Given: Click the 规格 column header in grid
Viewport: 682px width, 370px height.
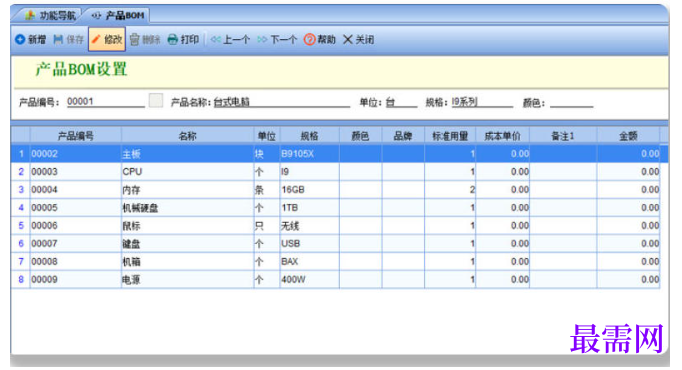Looking at the screenshot, I should [x=309, y=136].
